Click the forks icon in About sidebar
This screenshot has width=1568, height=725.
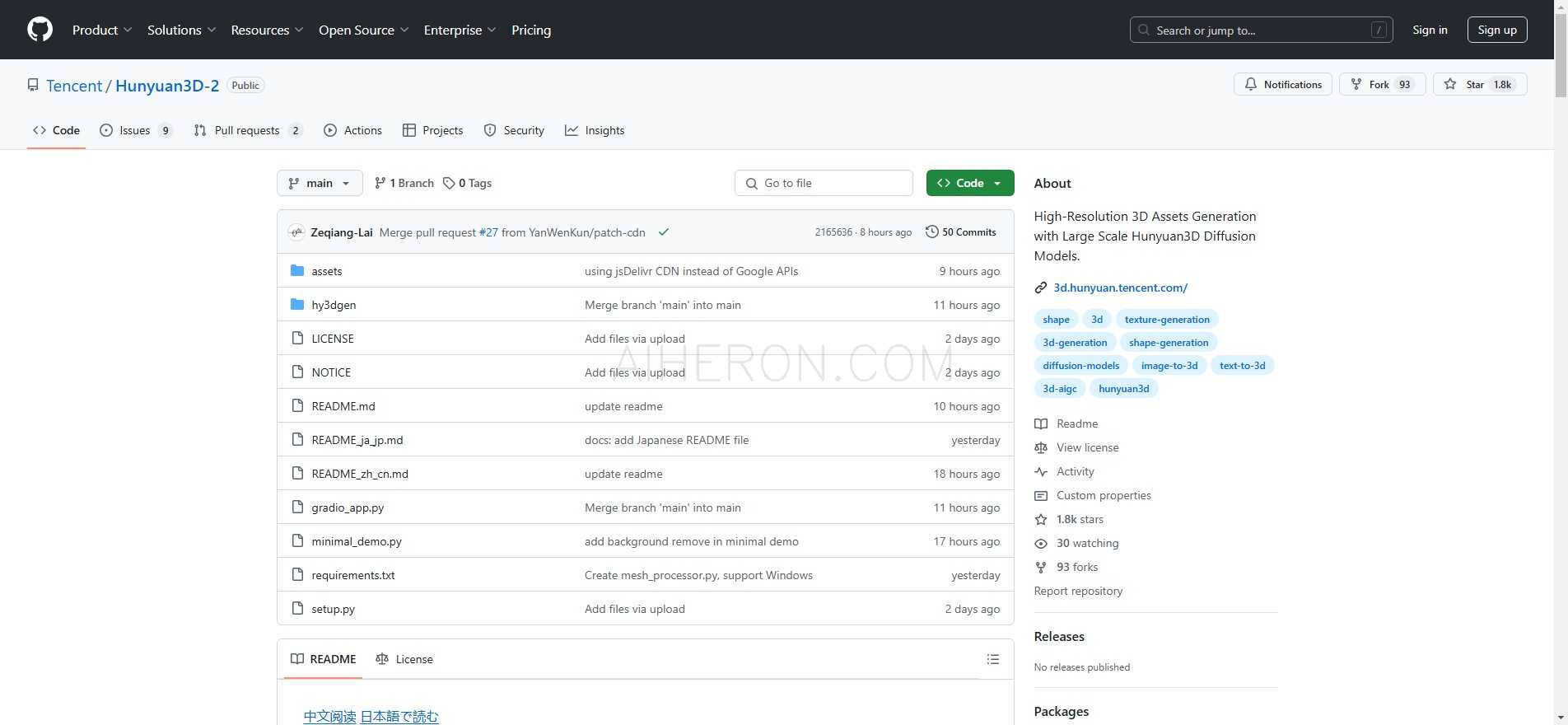point(1041,567)
